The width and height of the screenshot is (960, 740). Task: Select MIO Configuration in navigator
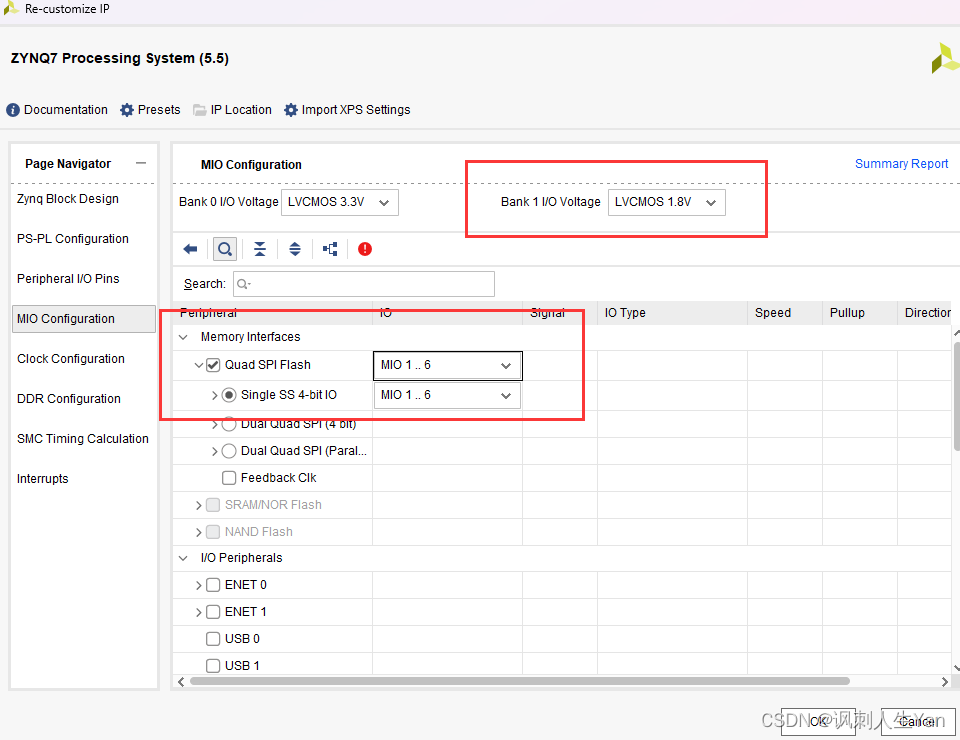coord(84,319)
